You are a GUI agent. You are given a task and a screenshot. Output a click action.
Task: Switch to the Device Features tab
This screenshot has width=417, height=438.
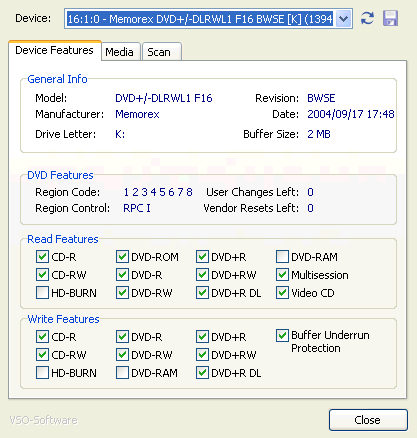(55, 50)
